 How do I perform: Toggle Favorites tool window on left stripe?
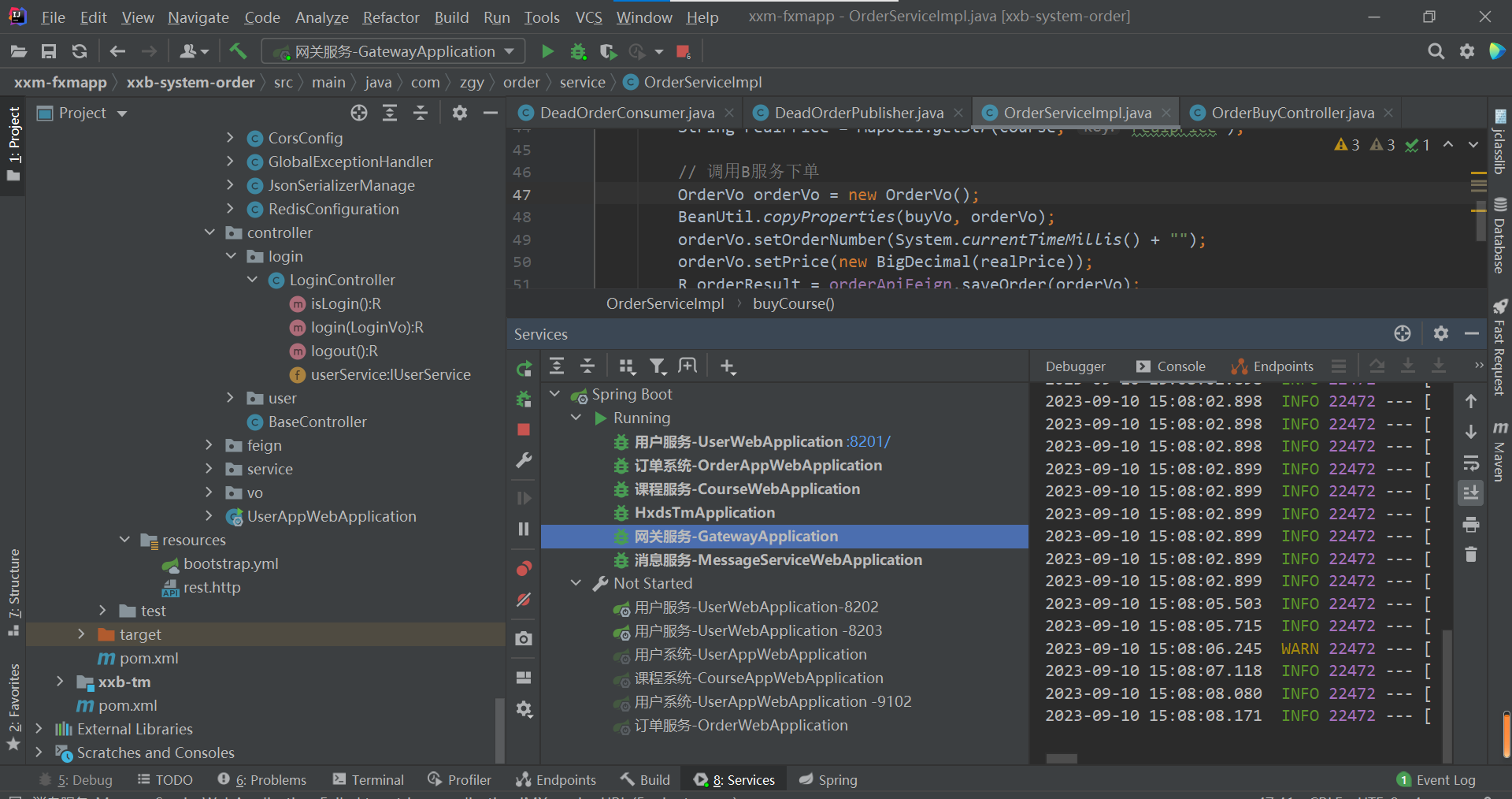[13, 706]
